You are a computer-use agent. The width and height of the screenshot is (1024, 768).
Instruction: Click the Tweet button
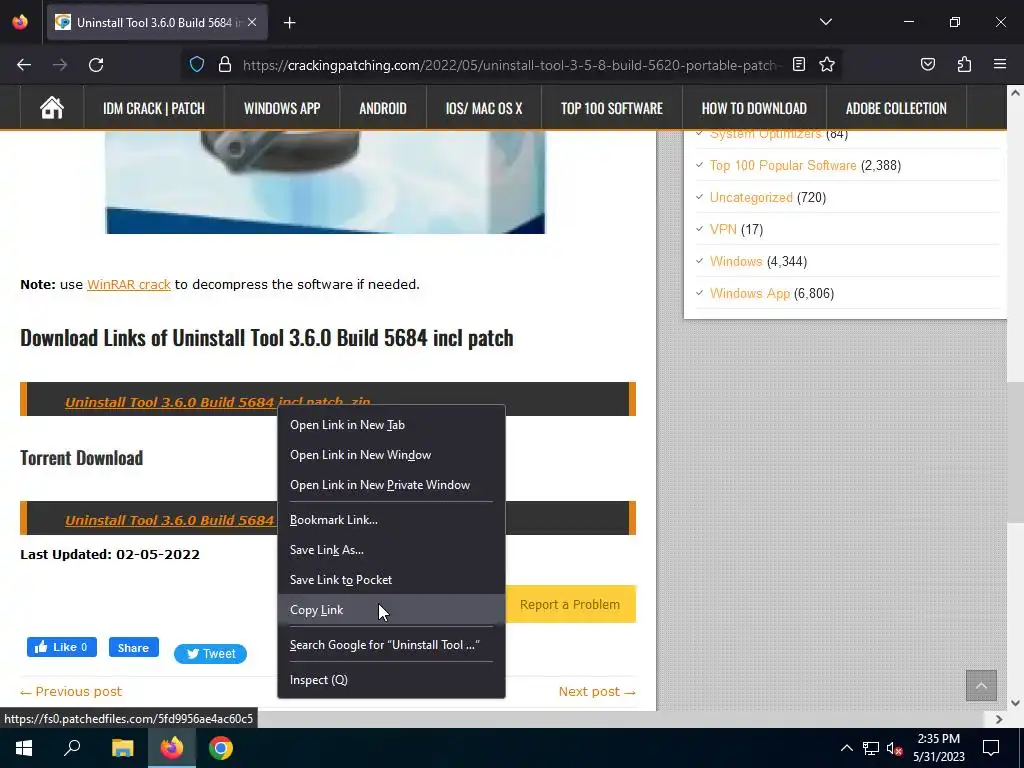[210, 654]
